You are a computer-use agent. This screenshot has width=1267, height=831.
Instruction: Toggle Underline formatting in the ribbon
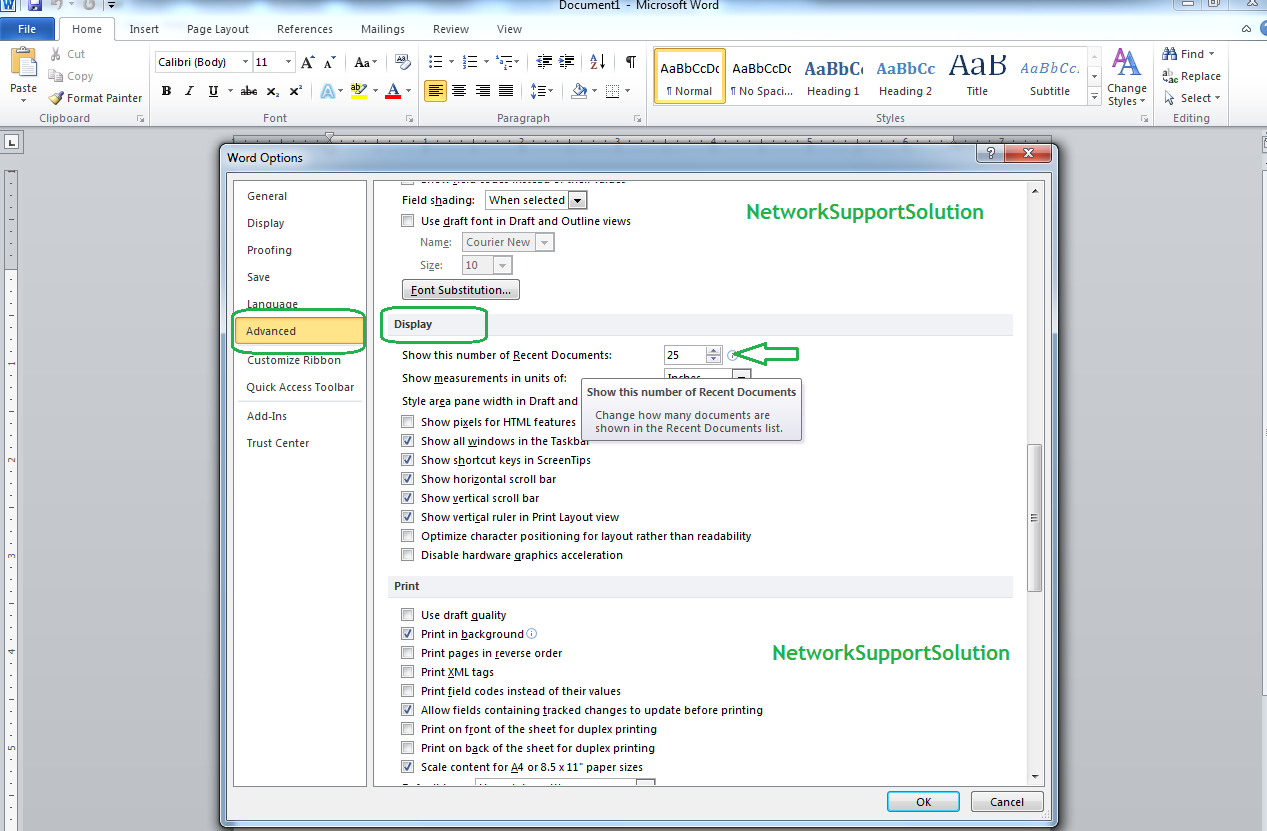[x=213, y=91]
